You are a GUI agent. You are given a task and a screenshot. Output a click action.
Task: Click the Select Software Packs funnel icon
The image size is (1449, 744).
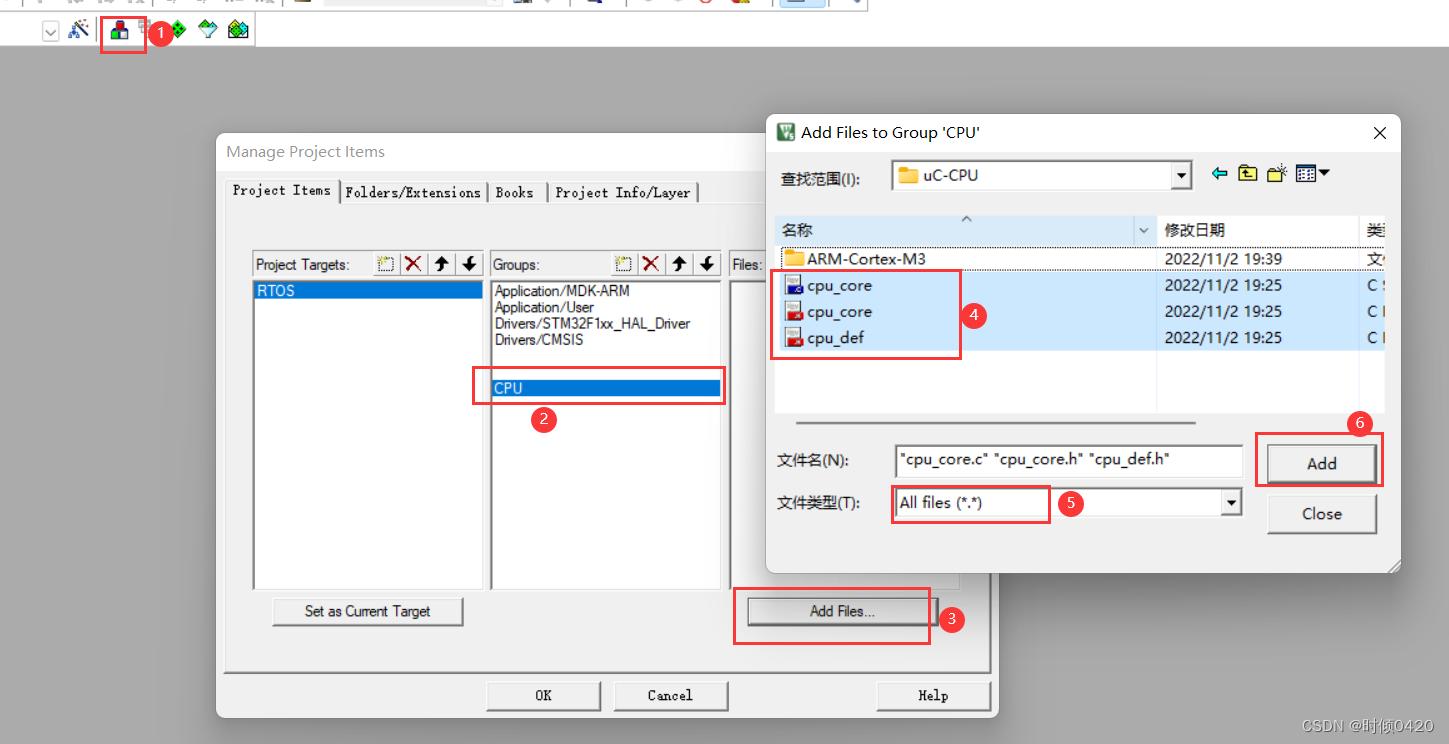point(207,30)
